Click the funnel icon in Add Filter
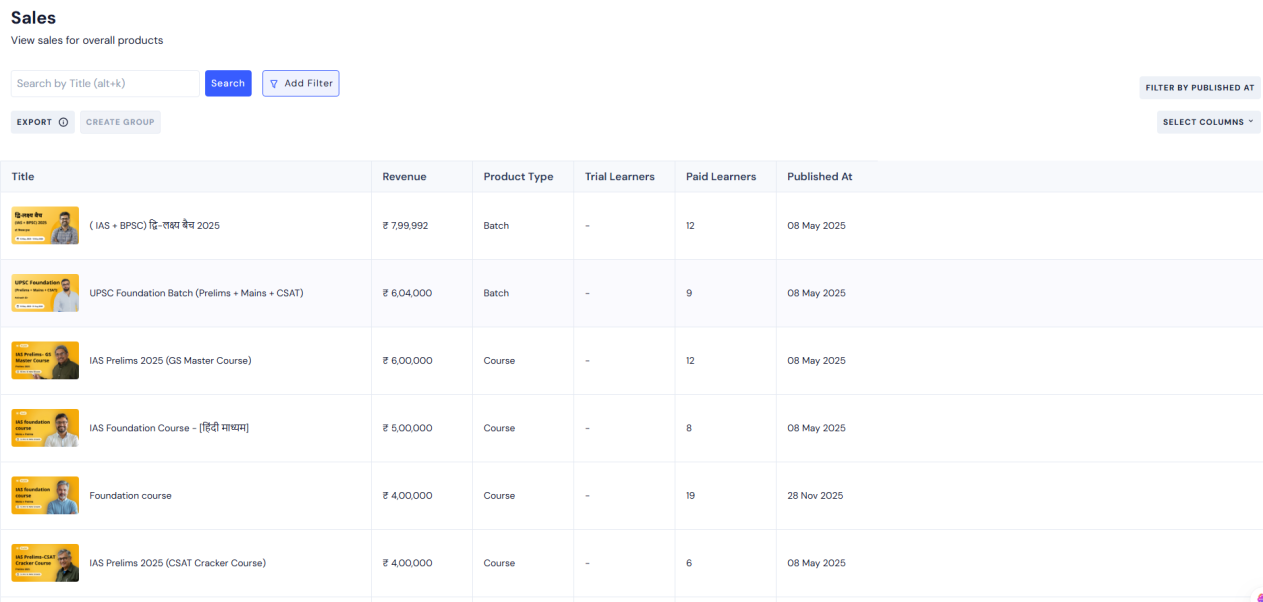This screenshot has height=602, width=1263. point(274,84)
